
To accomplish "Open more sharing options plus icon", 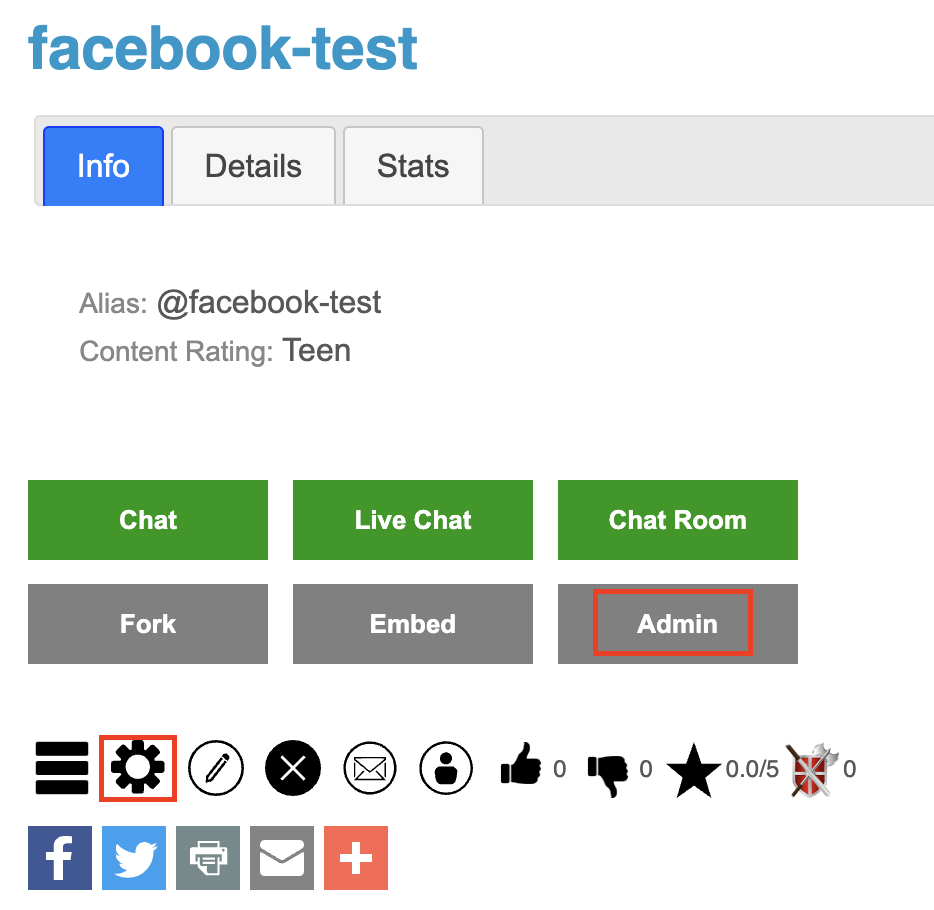I will click(356, 858).
